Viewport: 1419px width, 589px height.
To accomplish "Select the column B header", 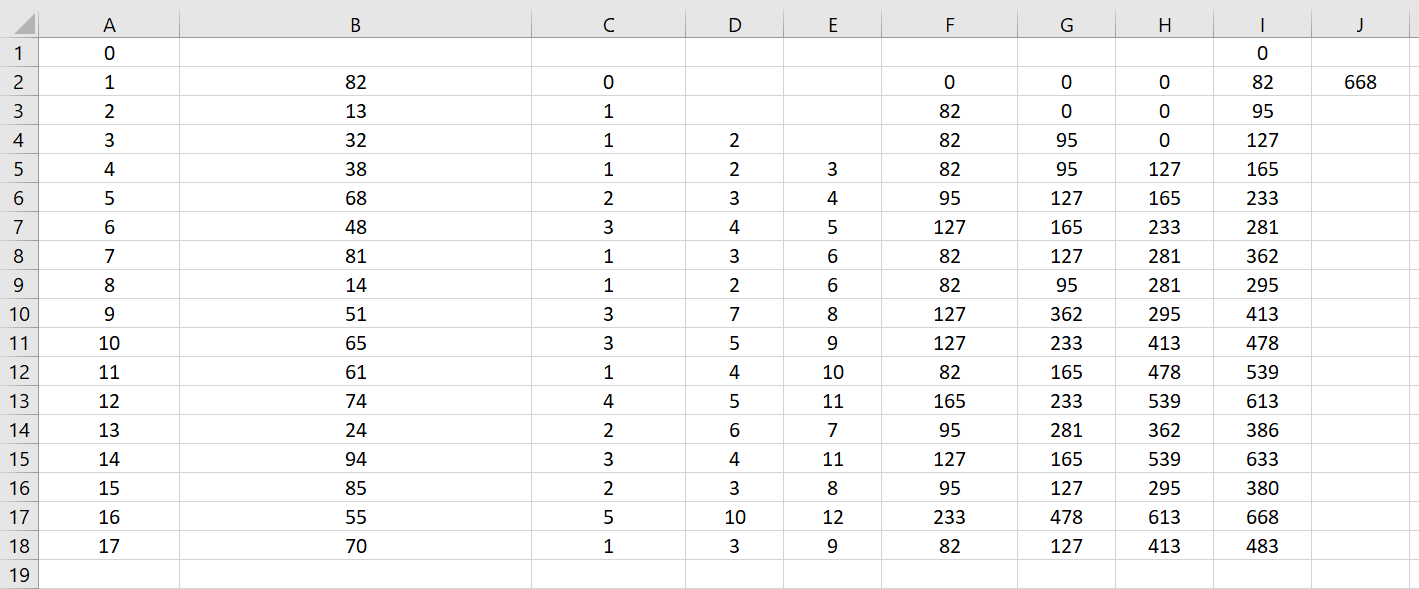I will (355, 25).
